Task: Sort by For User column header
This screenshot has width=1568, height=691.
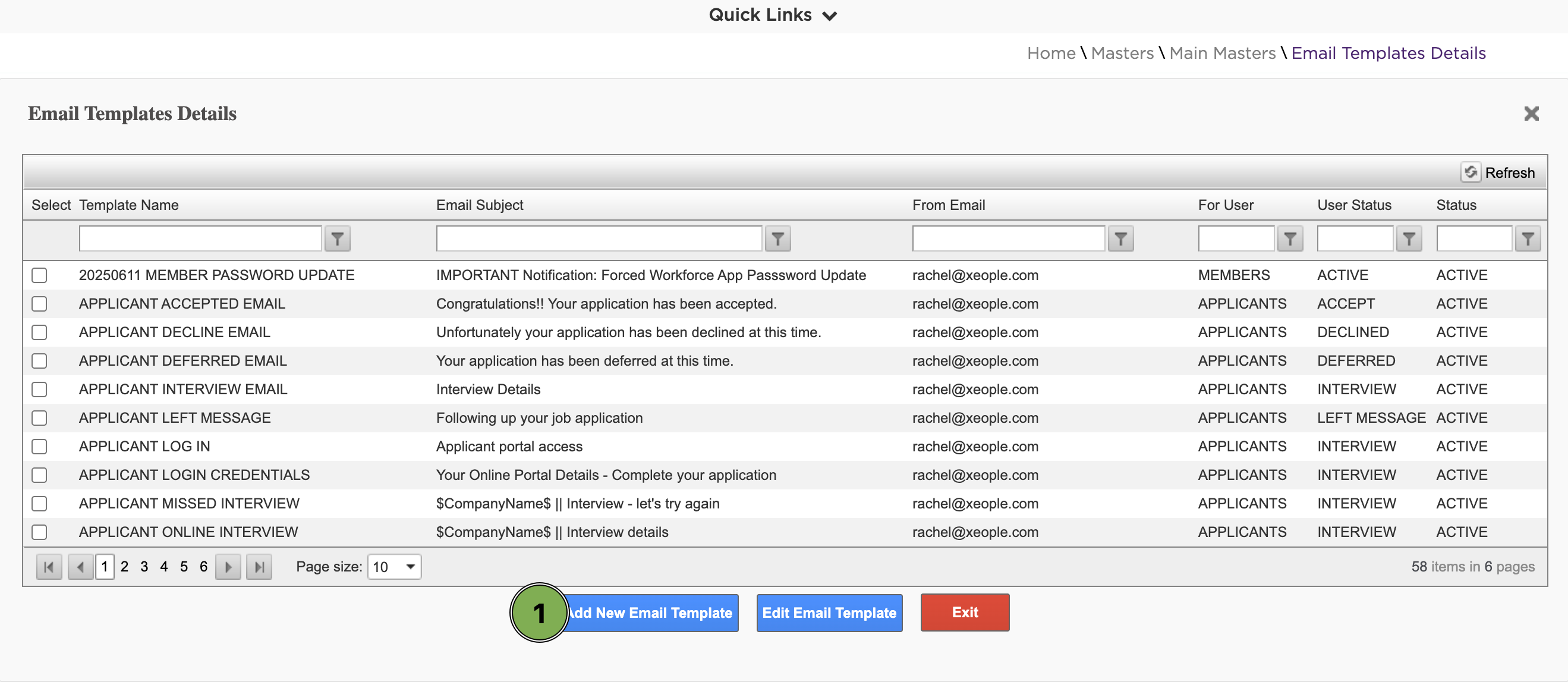Action: [x=1226, y=205]
